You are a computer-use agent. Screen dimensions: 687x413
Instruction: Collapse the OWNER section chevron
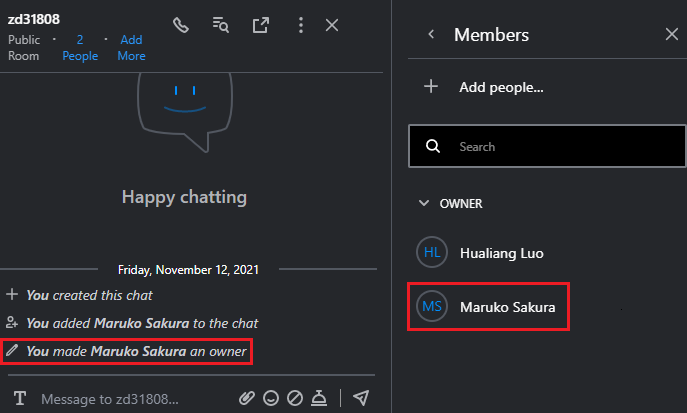(424, 203)
